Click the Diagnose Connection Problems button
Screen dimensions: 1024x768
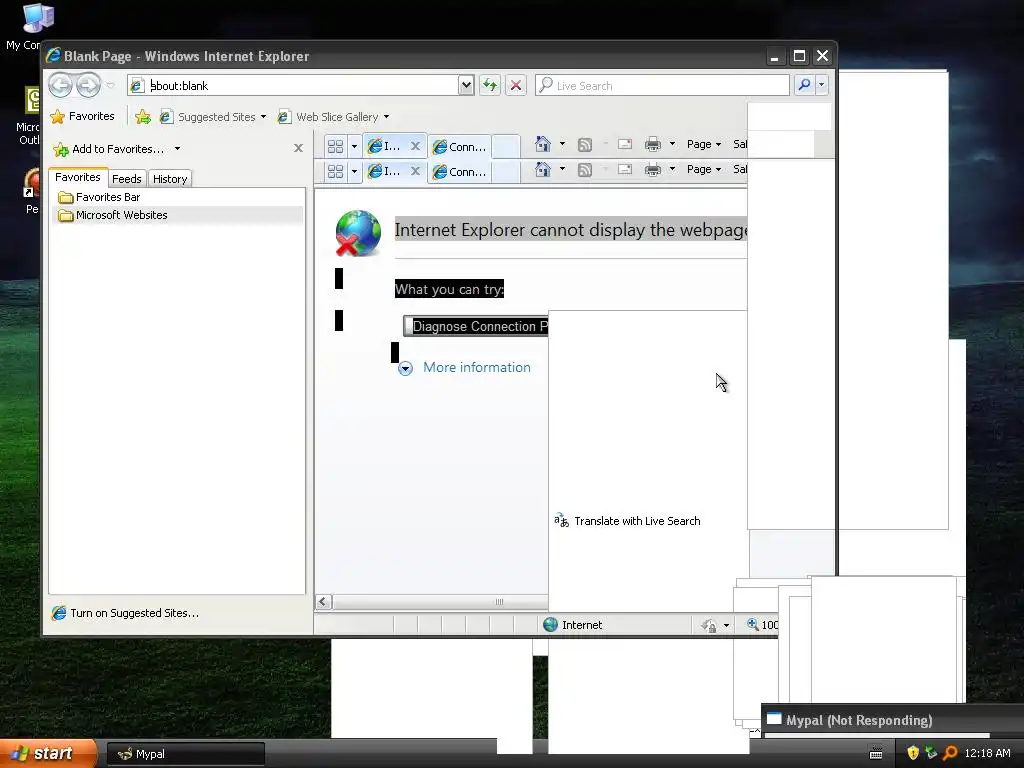476,326
